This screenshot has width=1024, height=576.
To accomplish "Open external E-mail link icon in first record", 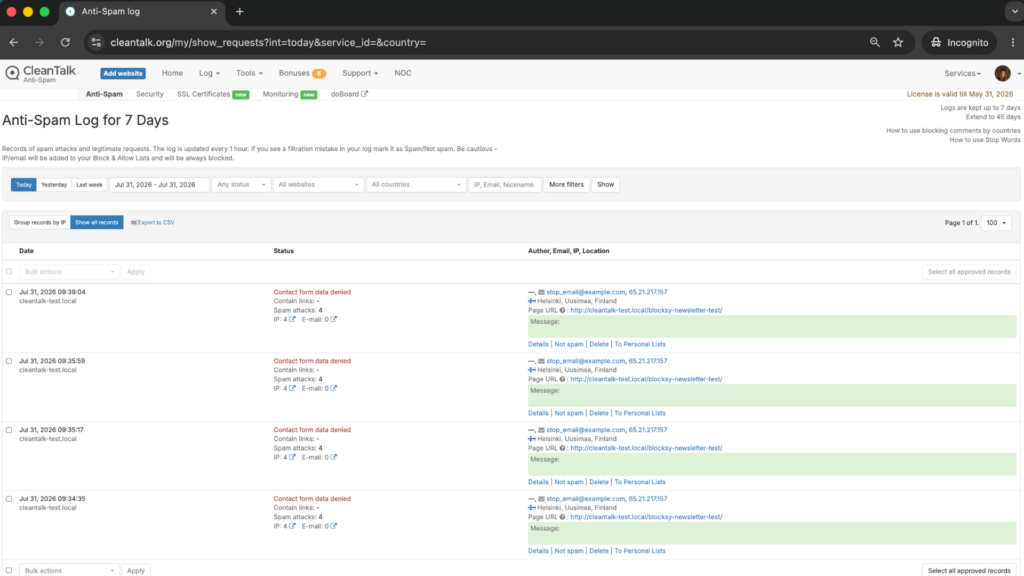I will click(x=334, y=319).
